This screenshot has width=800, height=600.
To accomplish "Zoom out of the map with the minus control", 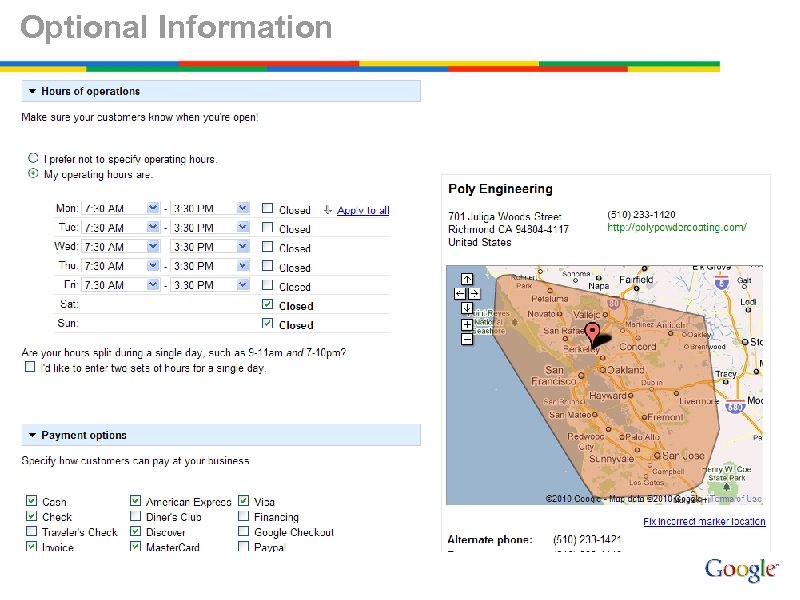I will coord(467,339).
